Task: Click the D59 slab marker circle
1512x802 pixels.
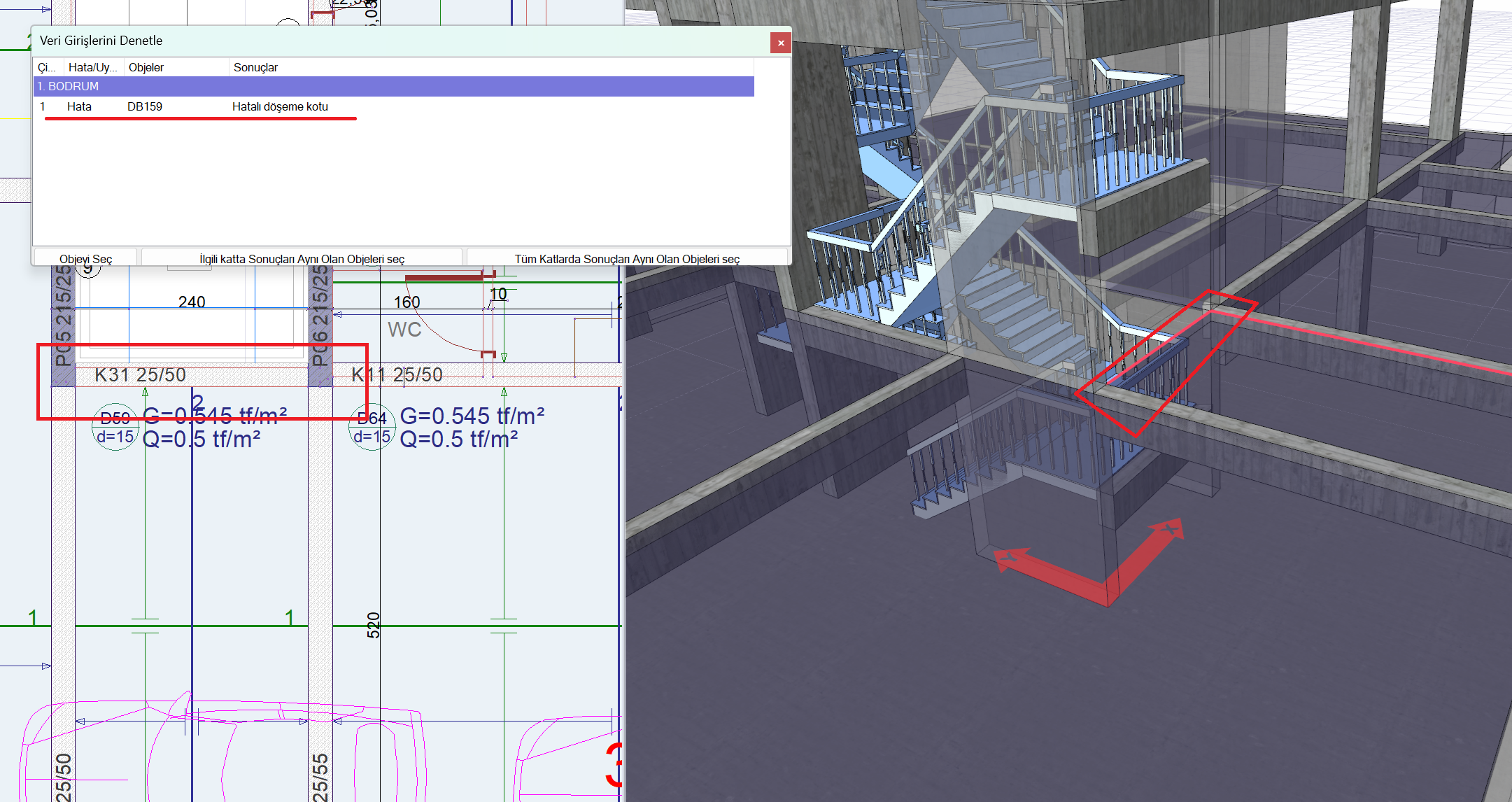Action: [115, 428]
